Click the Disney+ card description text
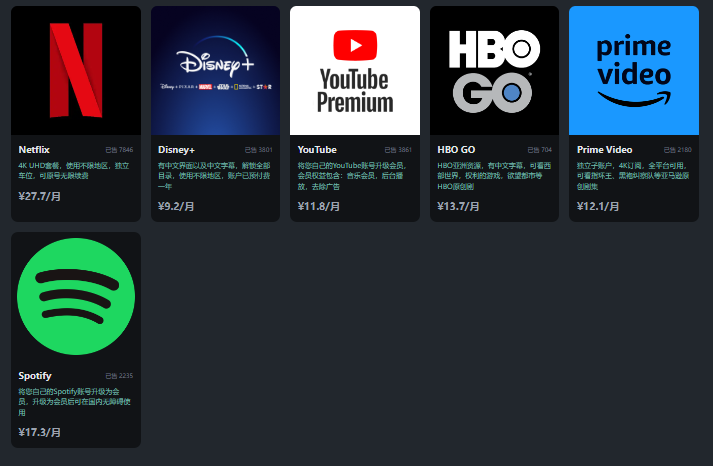This screenshot has height=466, width=713. (x=214, y=176)
